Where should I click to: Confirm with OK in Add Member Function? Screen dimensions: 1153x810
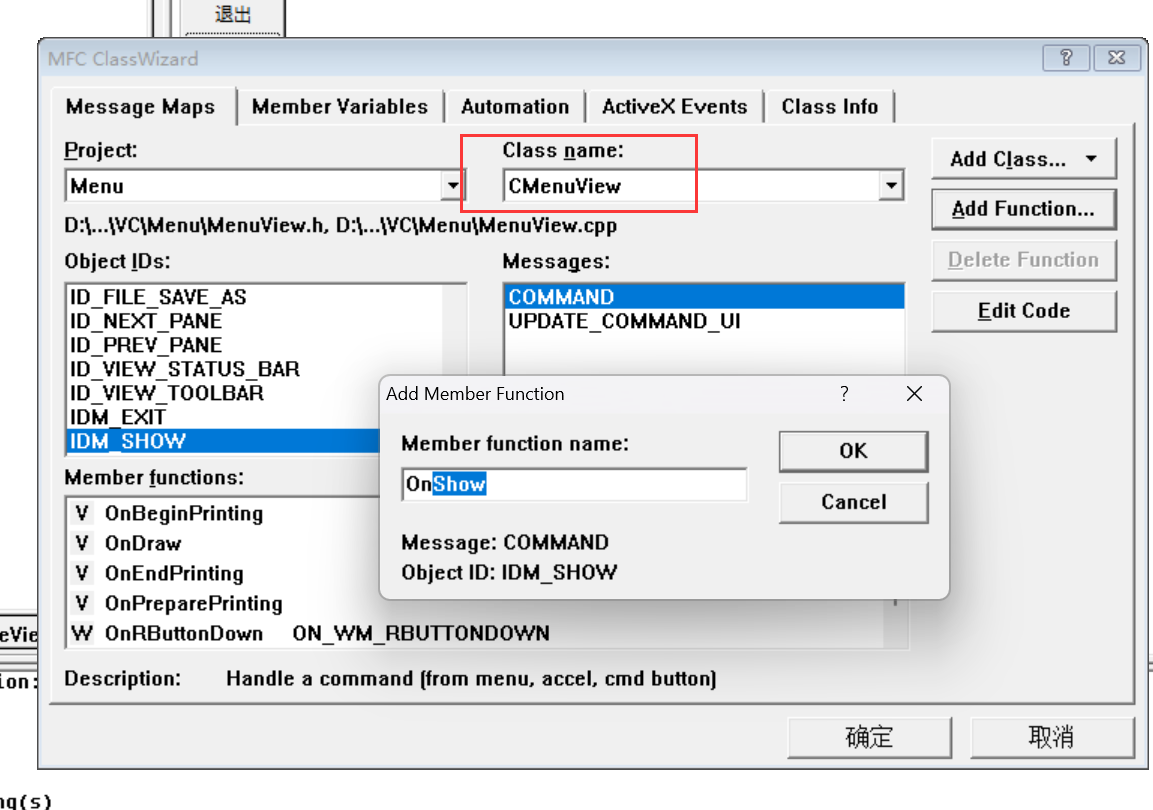pyautogui.click(x=854, y=451)
